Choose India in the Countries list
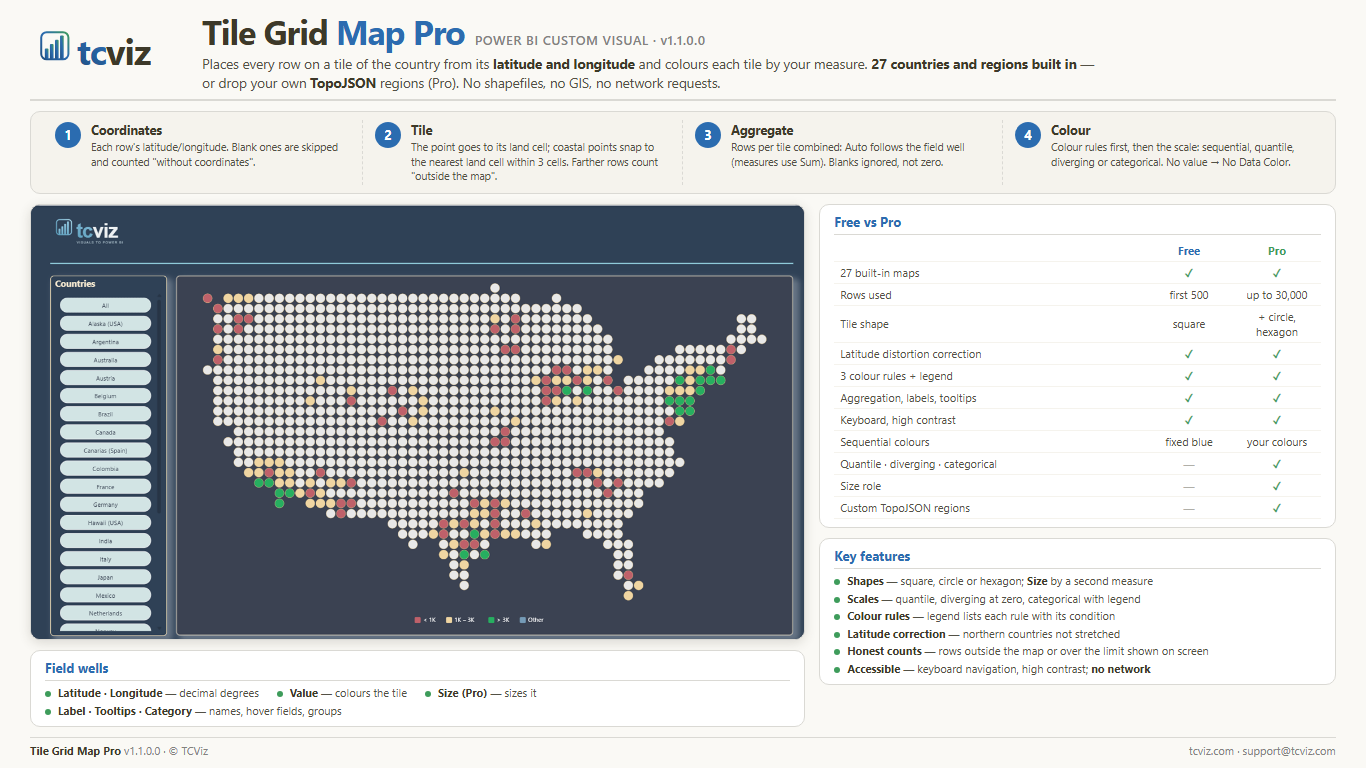 [x=105, y=540]
